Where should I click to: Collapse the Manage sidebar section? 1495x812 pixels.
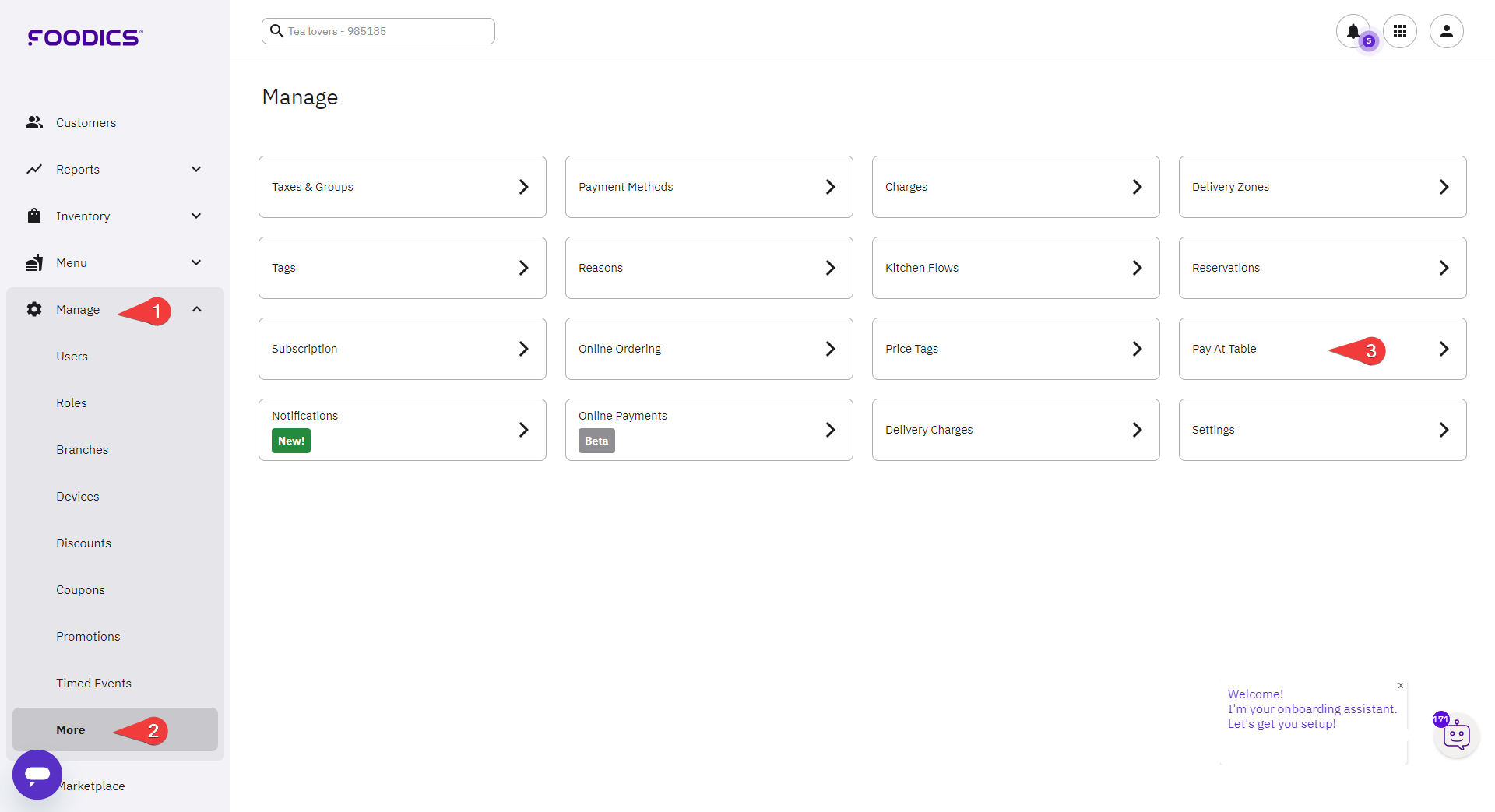coord(197,310)
